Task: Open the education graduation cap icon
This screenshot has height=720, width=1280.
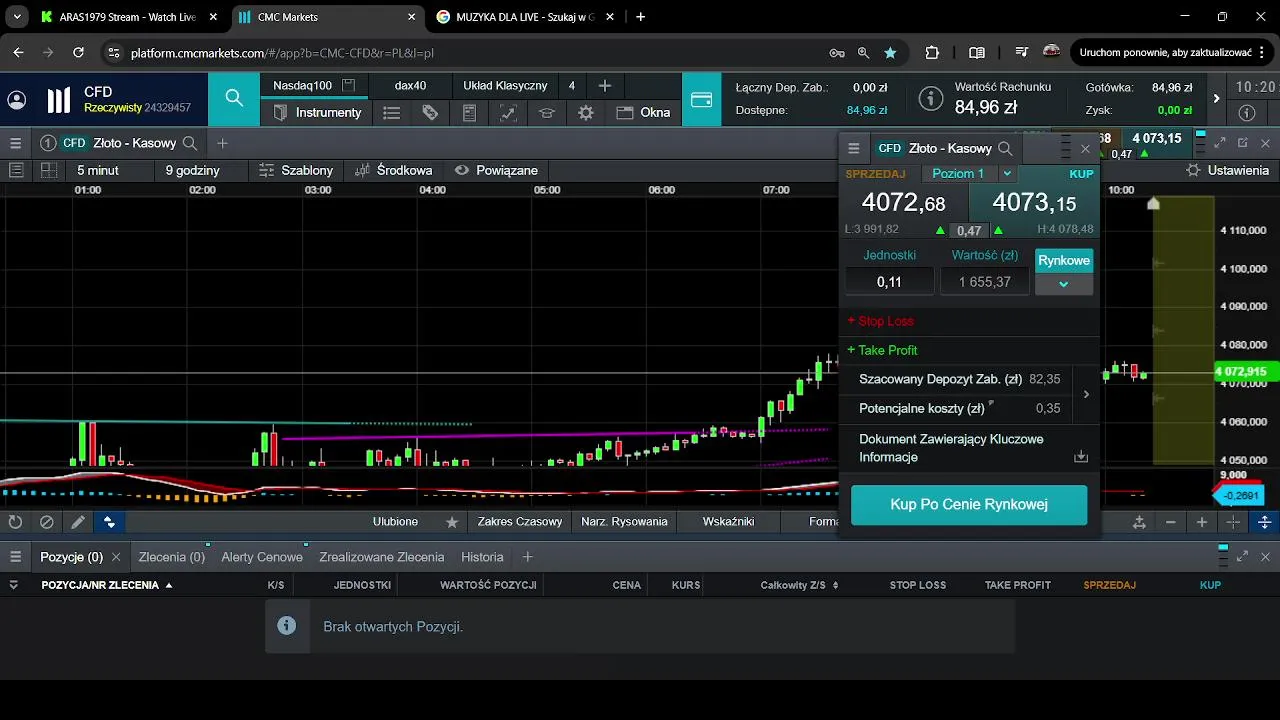Action: pyautogui.click(x=547, y=113)
